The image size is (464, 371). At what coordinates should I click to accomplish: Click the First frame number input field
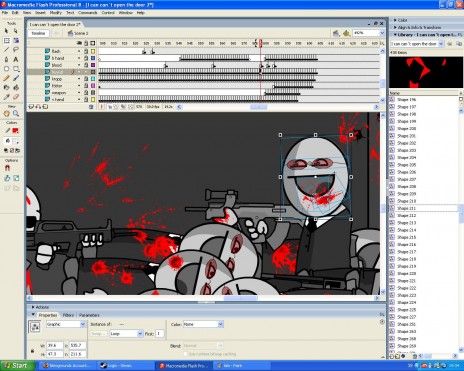[x=160, y=333]
